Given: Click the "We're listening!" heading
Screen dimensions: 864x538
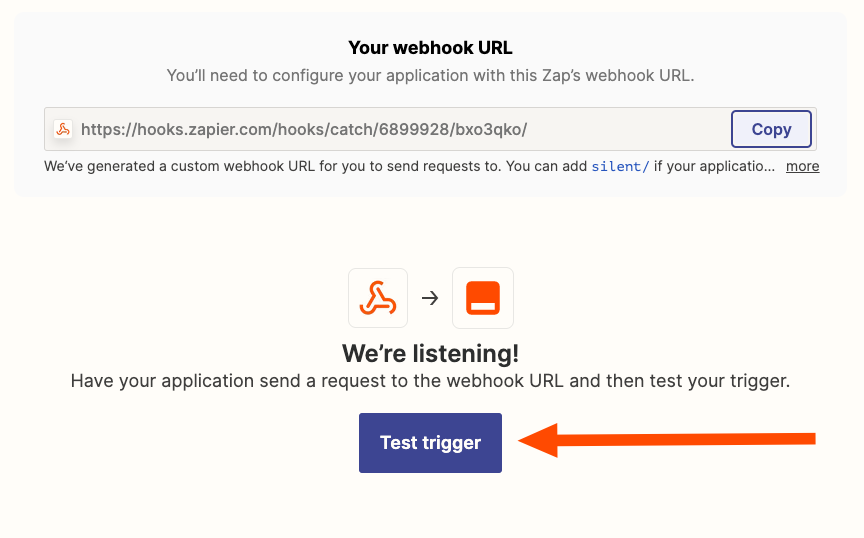Looking at the screenshot, I should [x=430, y=353].
